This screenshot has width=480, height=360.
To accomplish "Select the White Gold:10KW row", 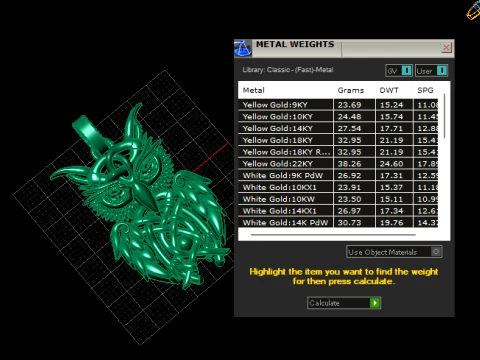I will 338,199.
